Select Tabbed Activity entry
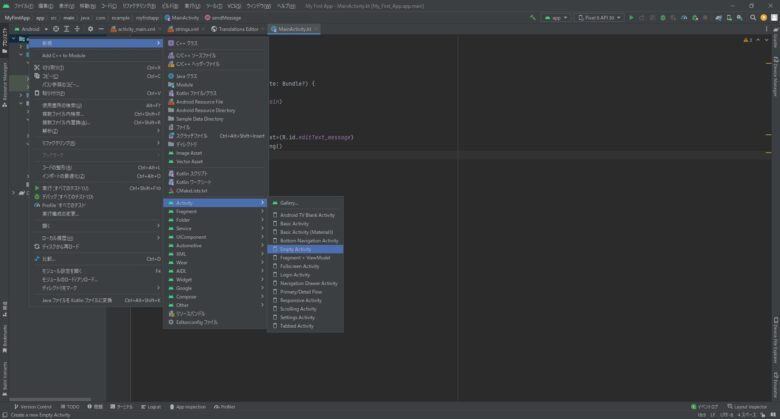This screenshot has width=780, height=419. (x=305, y=326)
